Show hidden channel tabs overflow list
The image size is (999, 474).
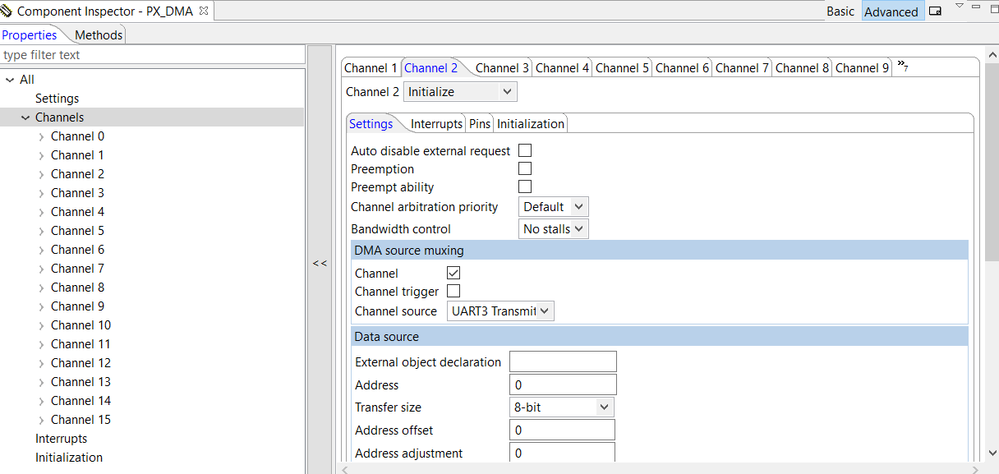point(902,67)
